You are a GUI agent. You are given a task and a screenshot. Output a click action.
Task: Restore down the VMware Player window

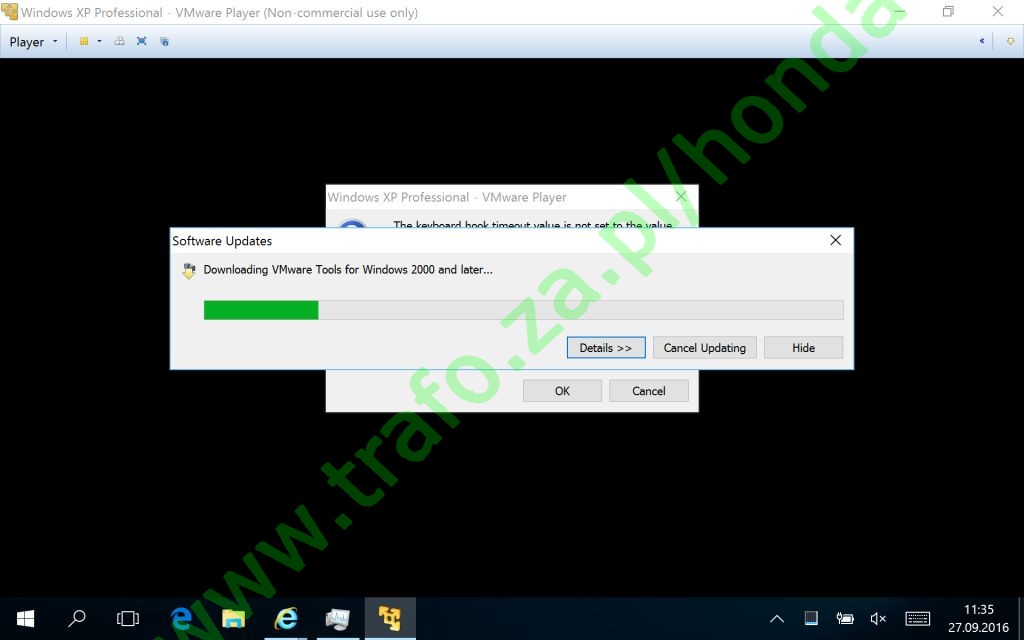pyautogui.click(x=948, y=12)
